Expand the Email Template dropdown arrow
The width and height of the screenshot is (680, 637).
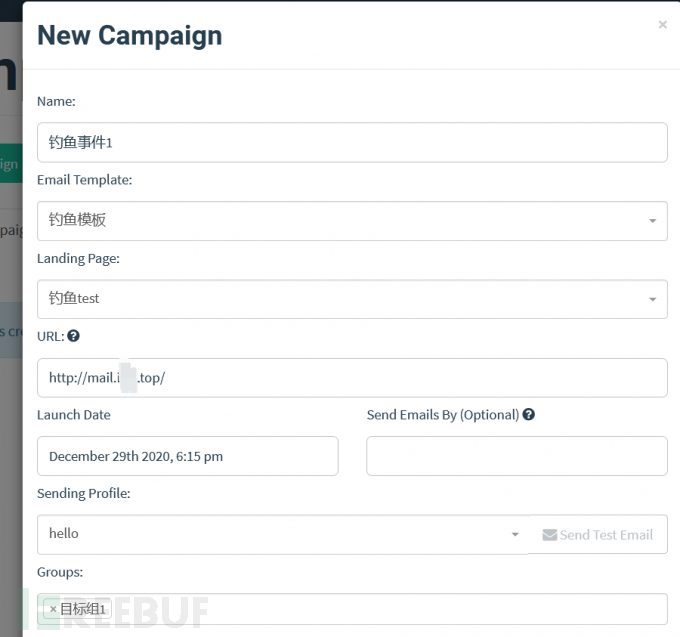[x=652, y=221]
